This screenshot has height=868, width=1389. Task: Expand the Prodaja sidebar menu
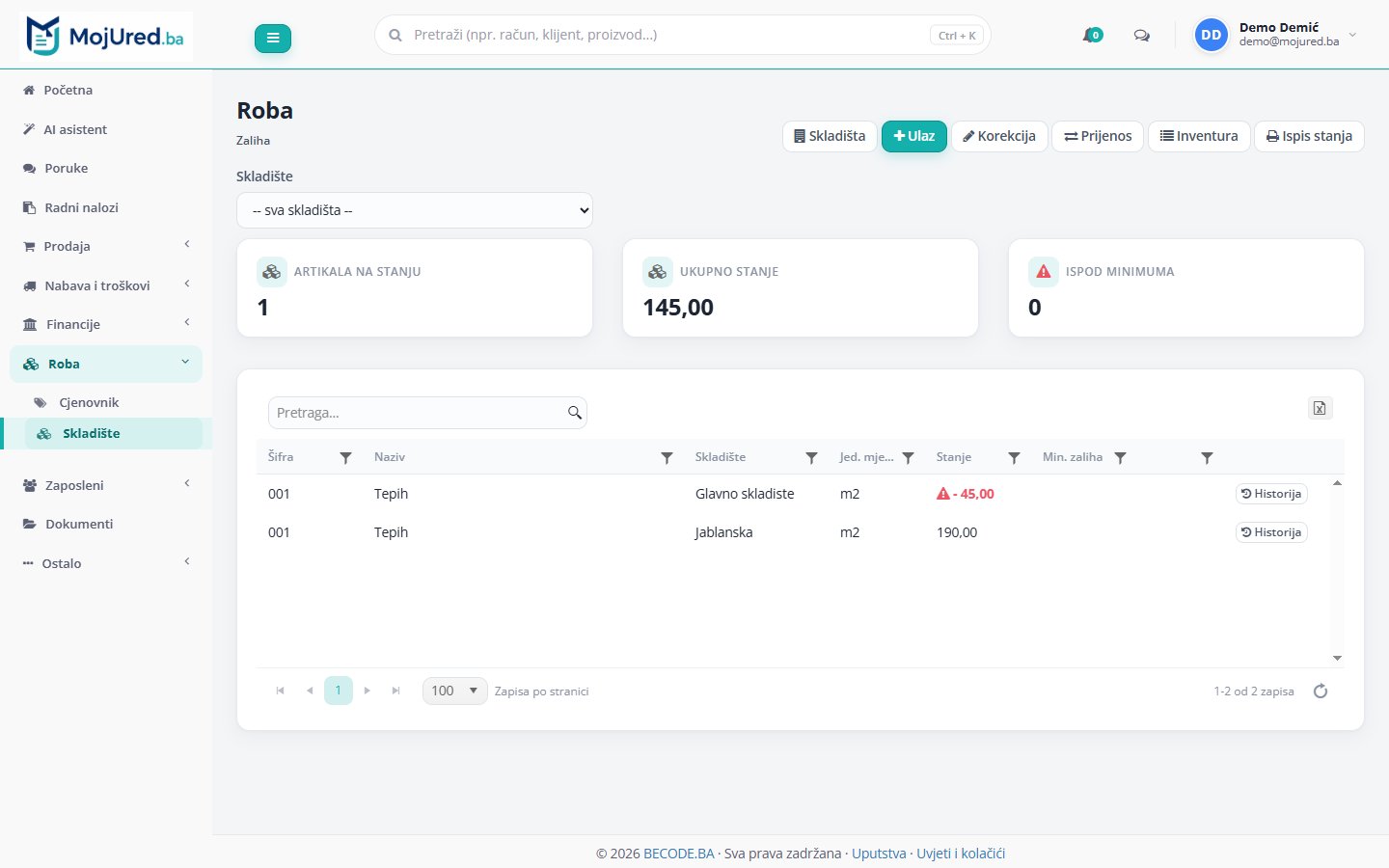(106, 246)
